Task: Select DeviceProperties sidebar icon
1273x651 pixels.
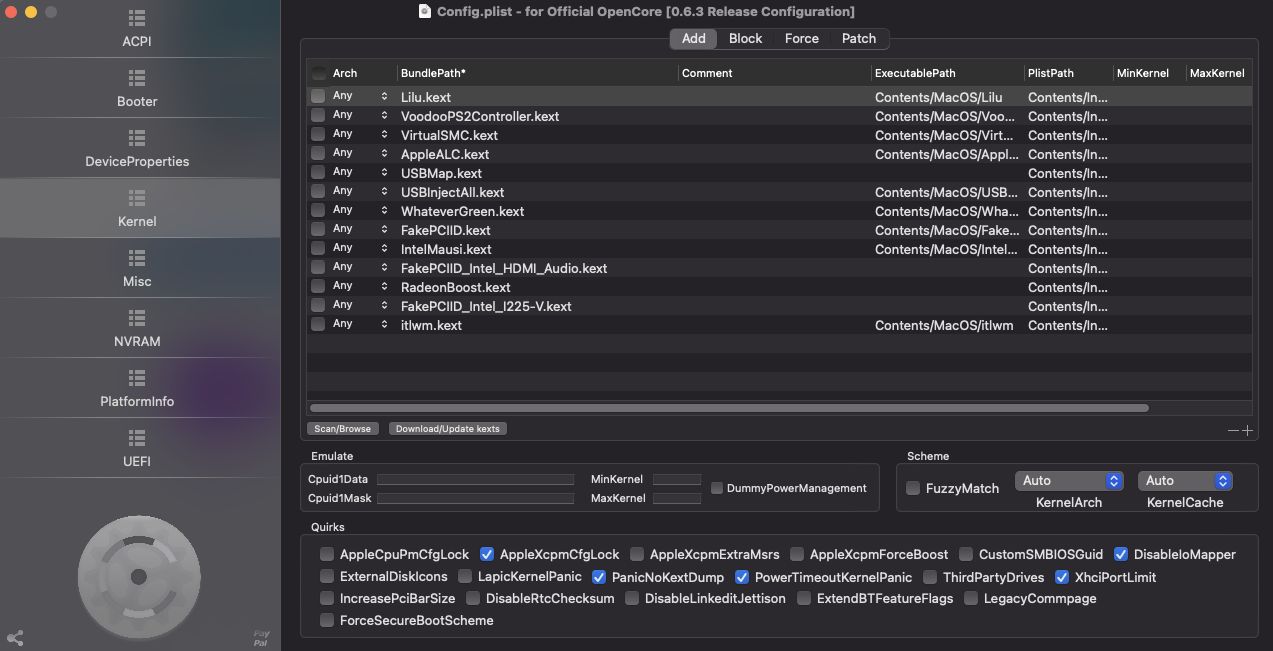Action: (137, 138)
